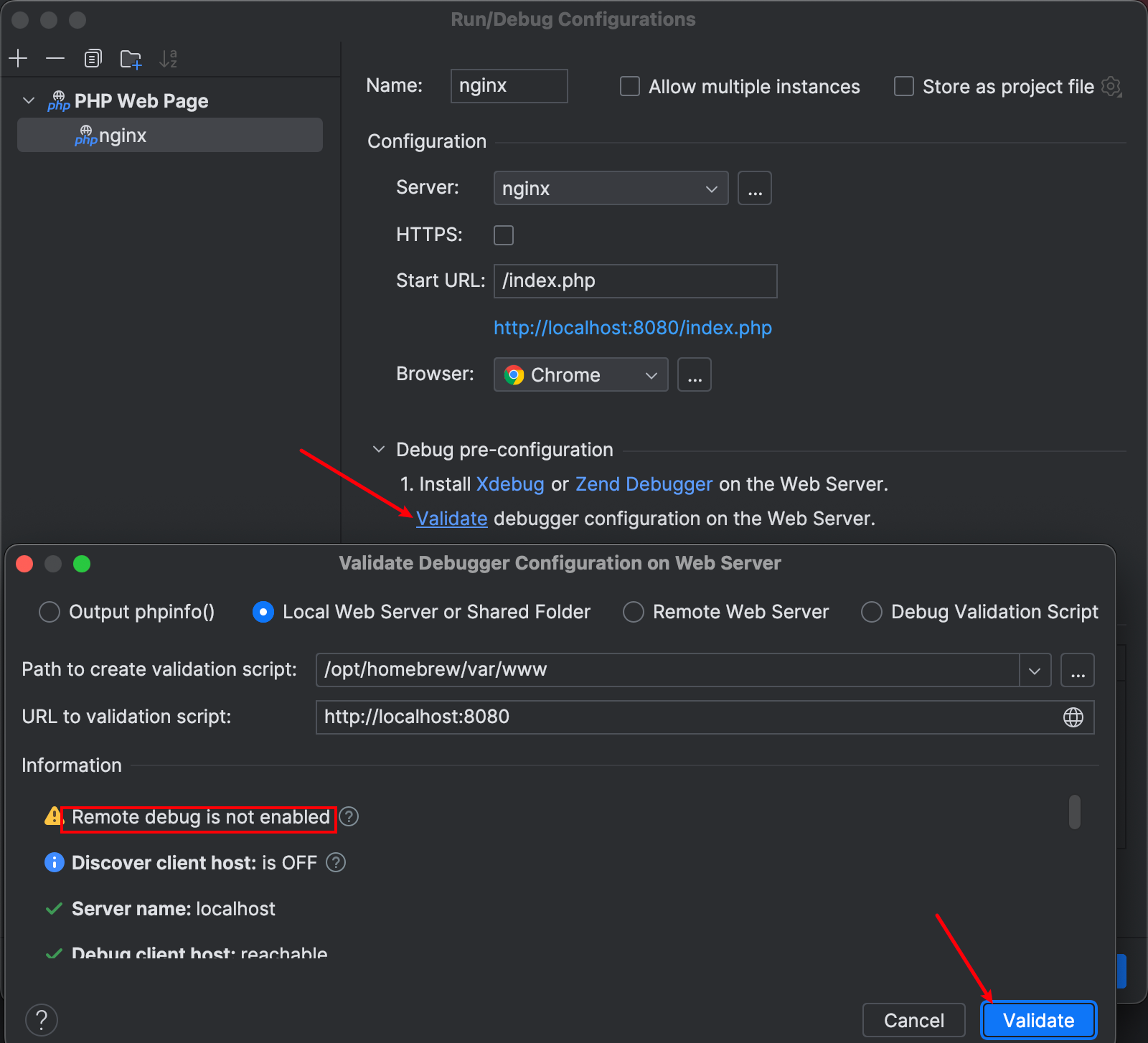Viewport: 1148px width, 1043px height.
Task: Click Validate link in Debug pre-configuration
Action: pyautogui.click(x=452, y=519)
